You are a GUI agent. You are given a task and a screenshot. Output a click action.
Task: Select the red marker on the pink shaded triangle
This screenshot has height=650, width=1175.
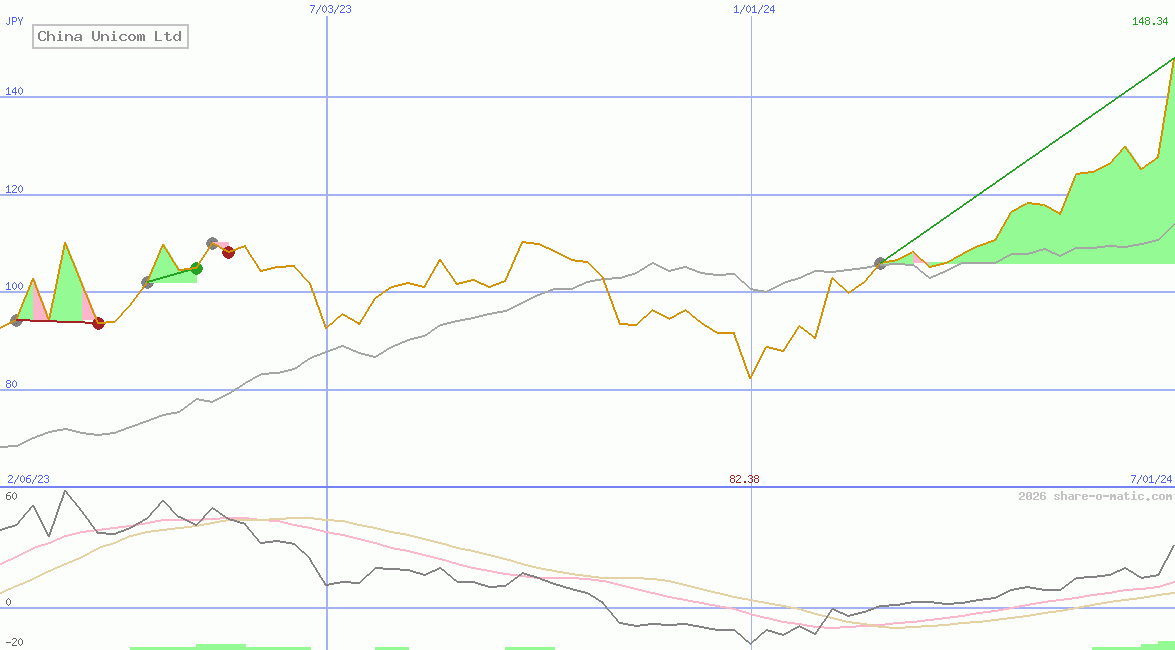(x=228, y=253)
